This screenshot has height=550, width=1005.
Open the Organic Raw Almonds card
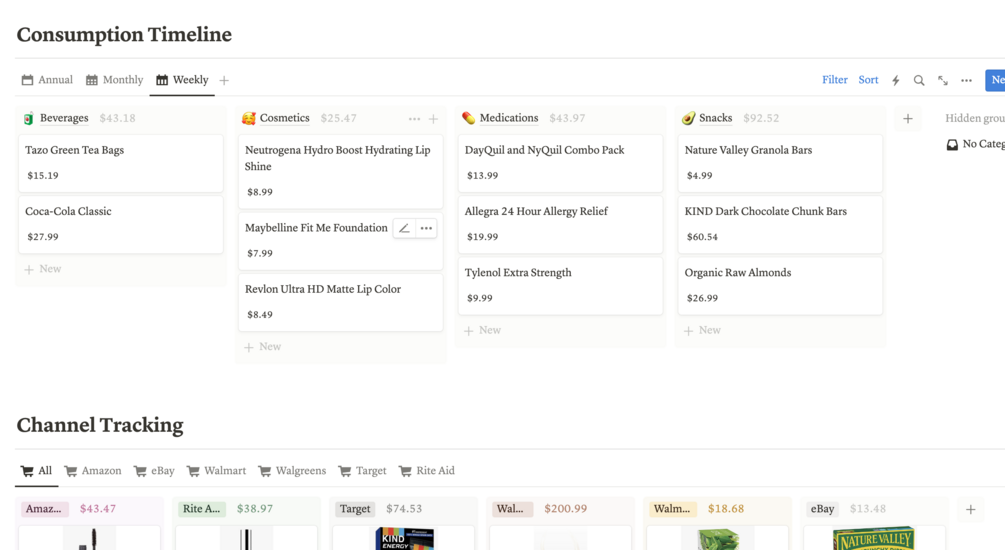(780, 285)
